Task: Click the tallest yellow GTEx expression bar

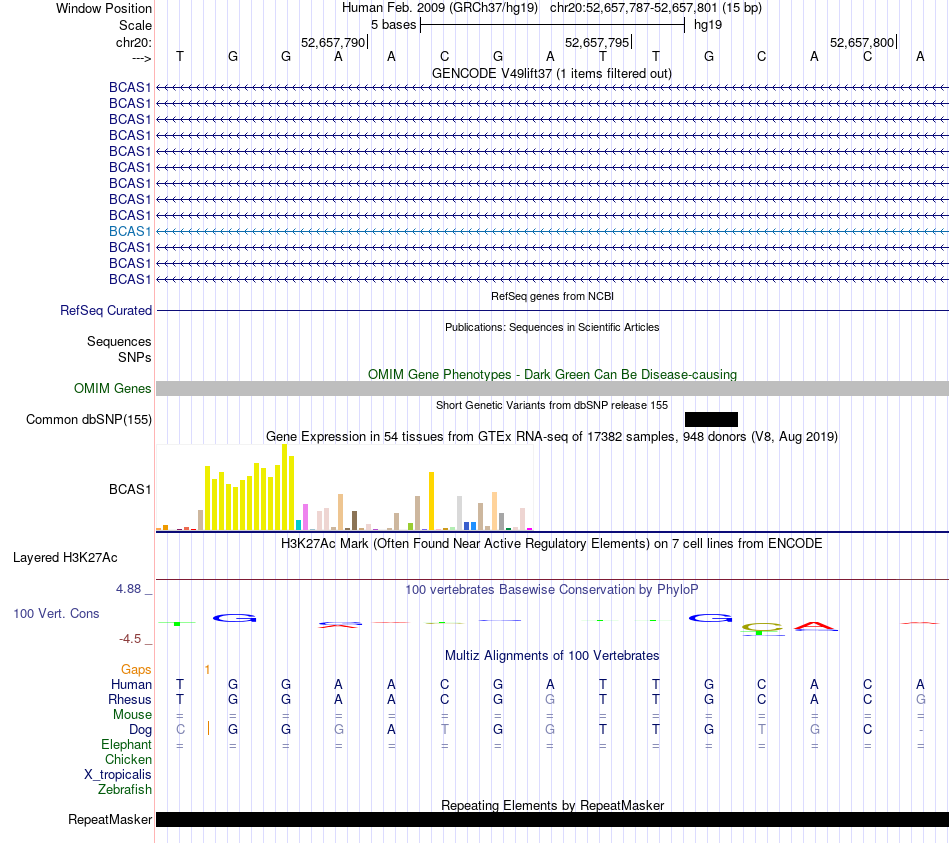Action: tap(285, 487)
